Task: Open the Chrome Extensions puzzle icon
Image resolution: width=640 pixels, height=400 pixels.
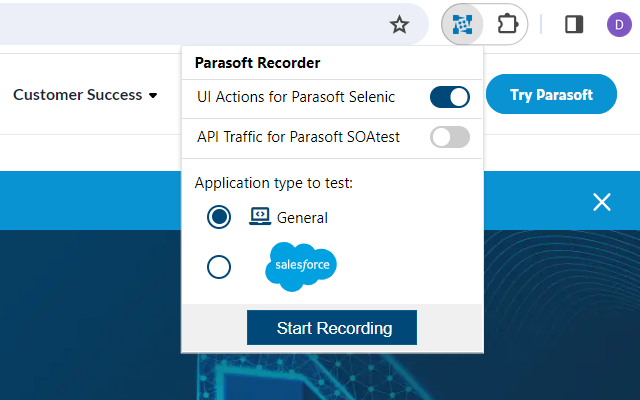Action: pos(508,24)
